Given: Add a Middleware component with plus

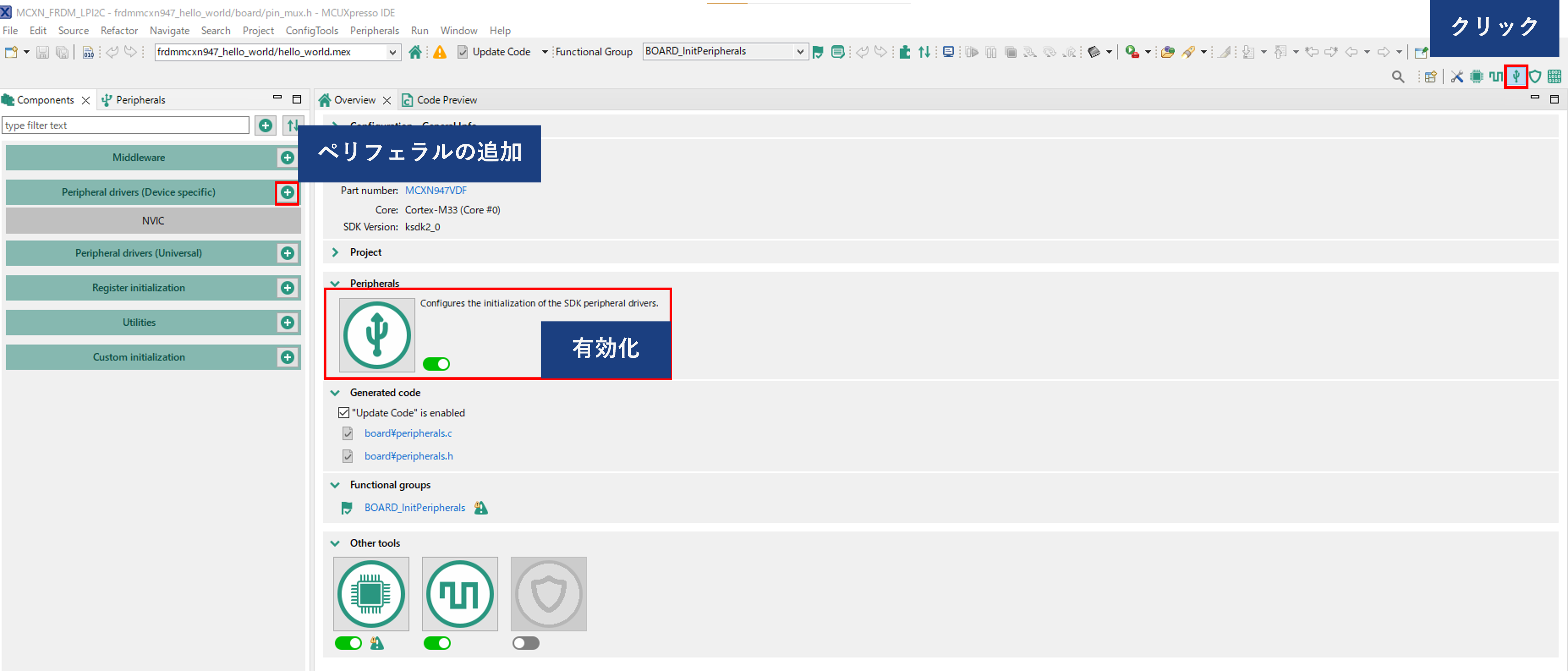Looking at the screenshot, I should pos(287,158).
